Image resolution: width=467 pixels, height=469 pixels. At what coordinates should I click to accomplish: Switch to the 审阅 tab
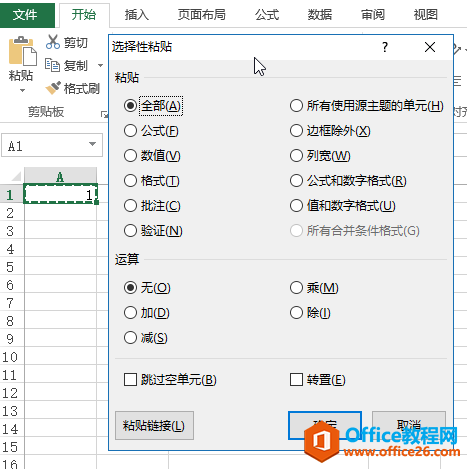373,15
